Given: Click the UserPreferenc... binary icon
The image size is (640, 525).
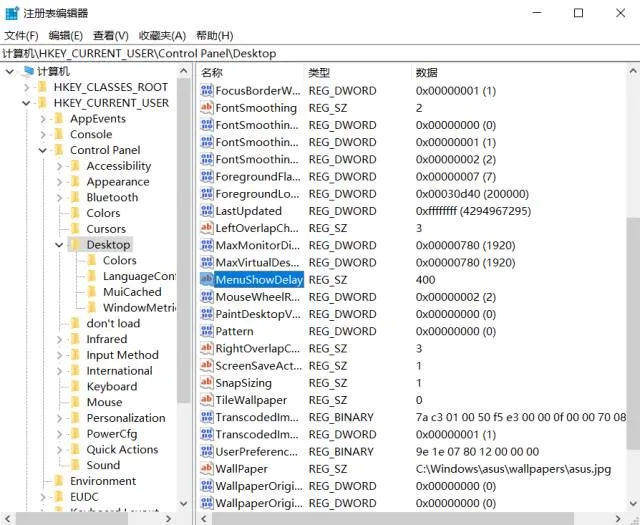Looking at the screenshot, I should point(207,451).
